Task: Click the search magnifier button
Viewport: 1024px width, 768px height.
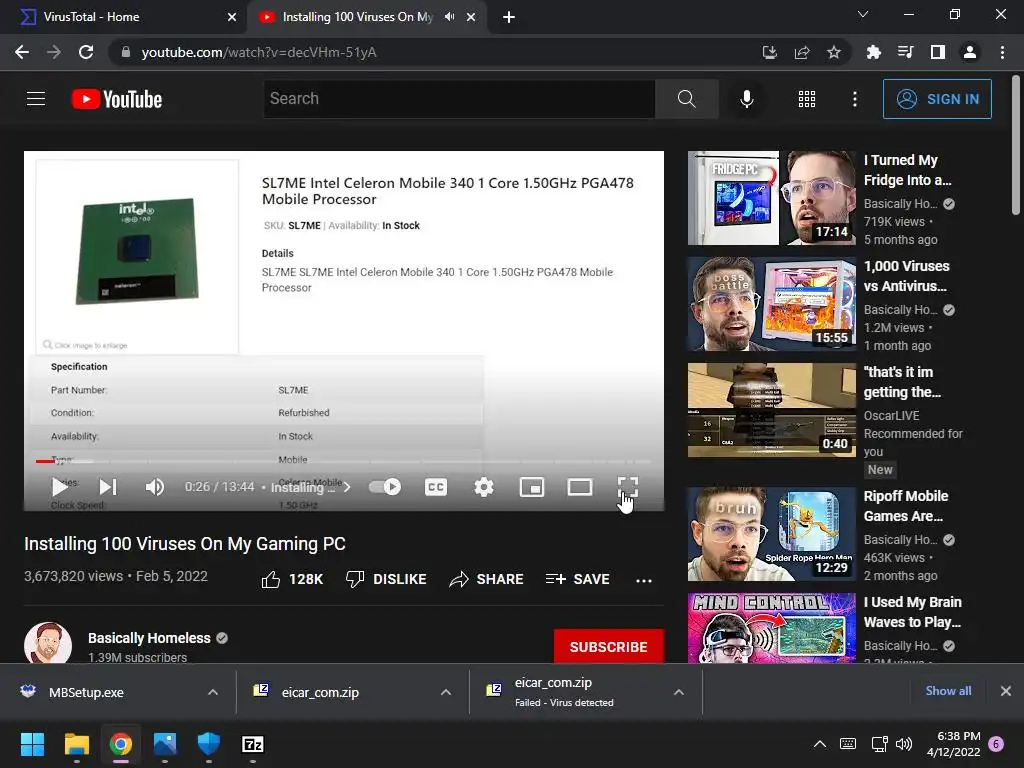Action: coord(686,99)
